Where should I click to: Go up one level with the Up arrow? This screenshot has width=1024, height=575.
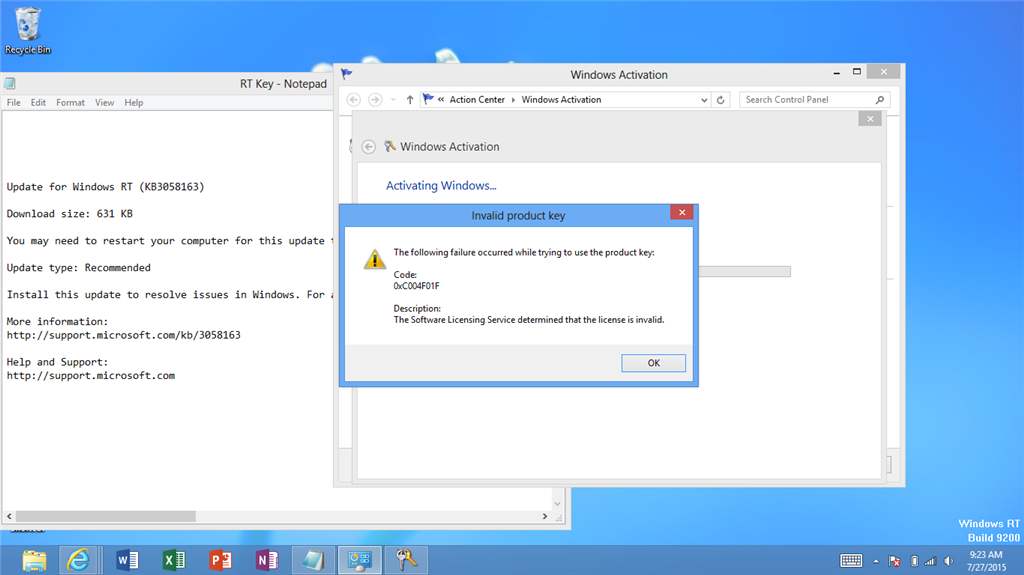409,99
